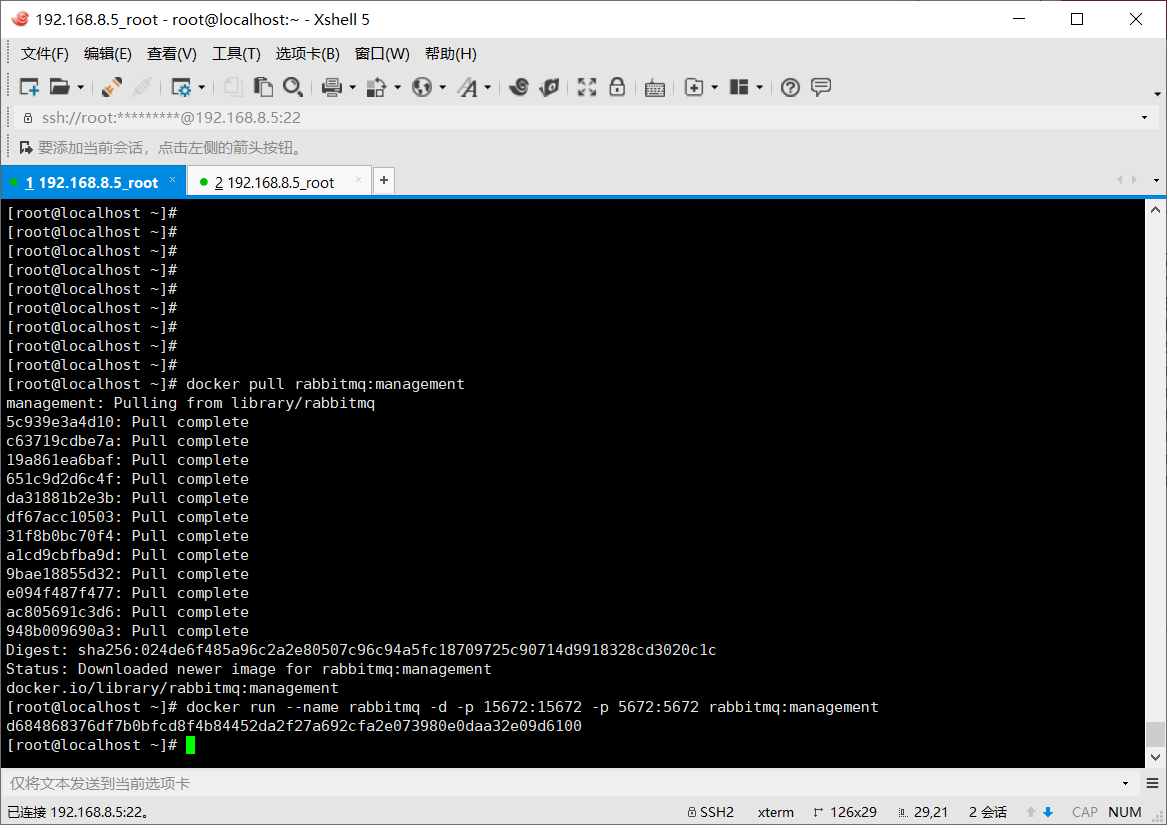
Task: Launch Xftp via the swirl icon
Action: click(519, 87)
